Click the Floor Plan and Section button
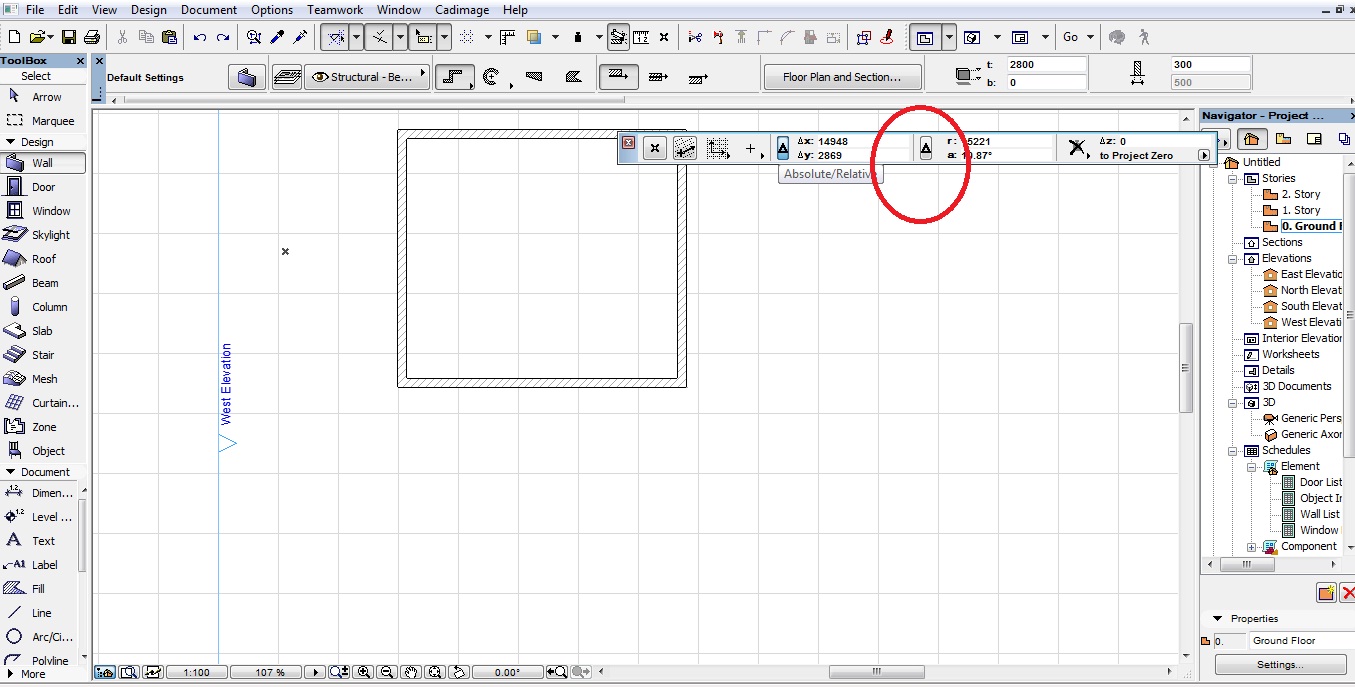This screenshot has width=1355, height=687. click(x=842, y=76)
